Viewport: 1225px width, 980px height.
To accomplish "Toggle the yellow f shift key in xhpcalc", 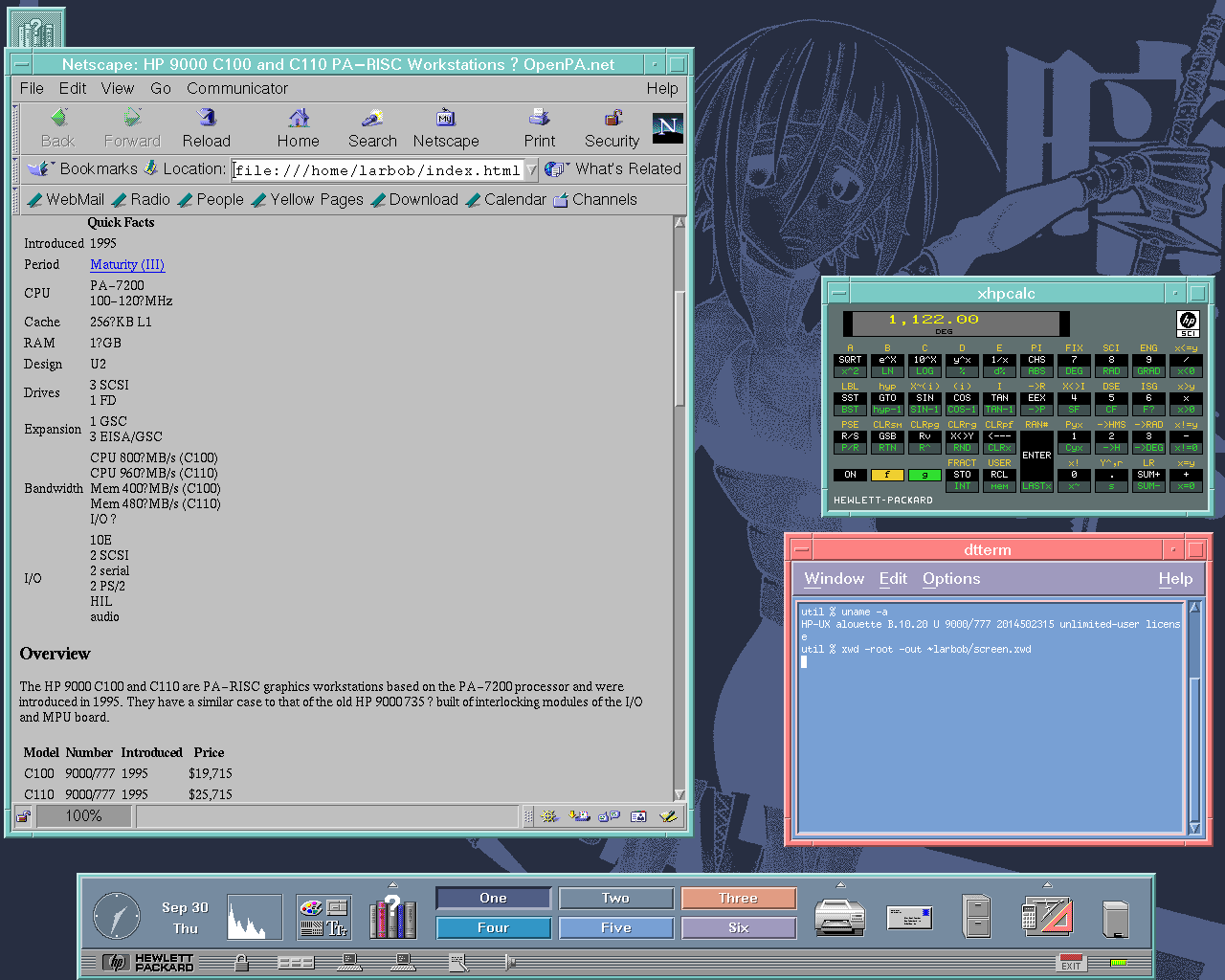I will click(x=887, y=475).
